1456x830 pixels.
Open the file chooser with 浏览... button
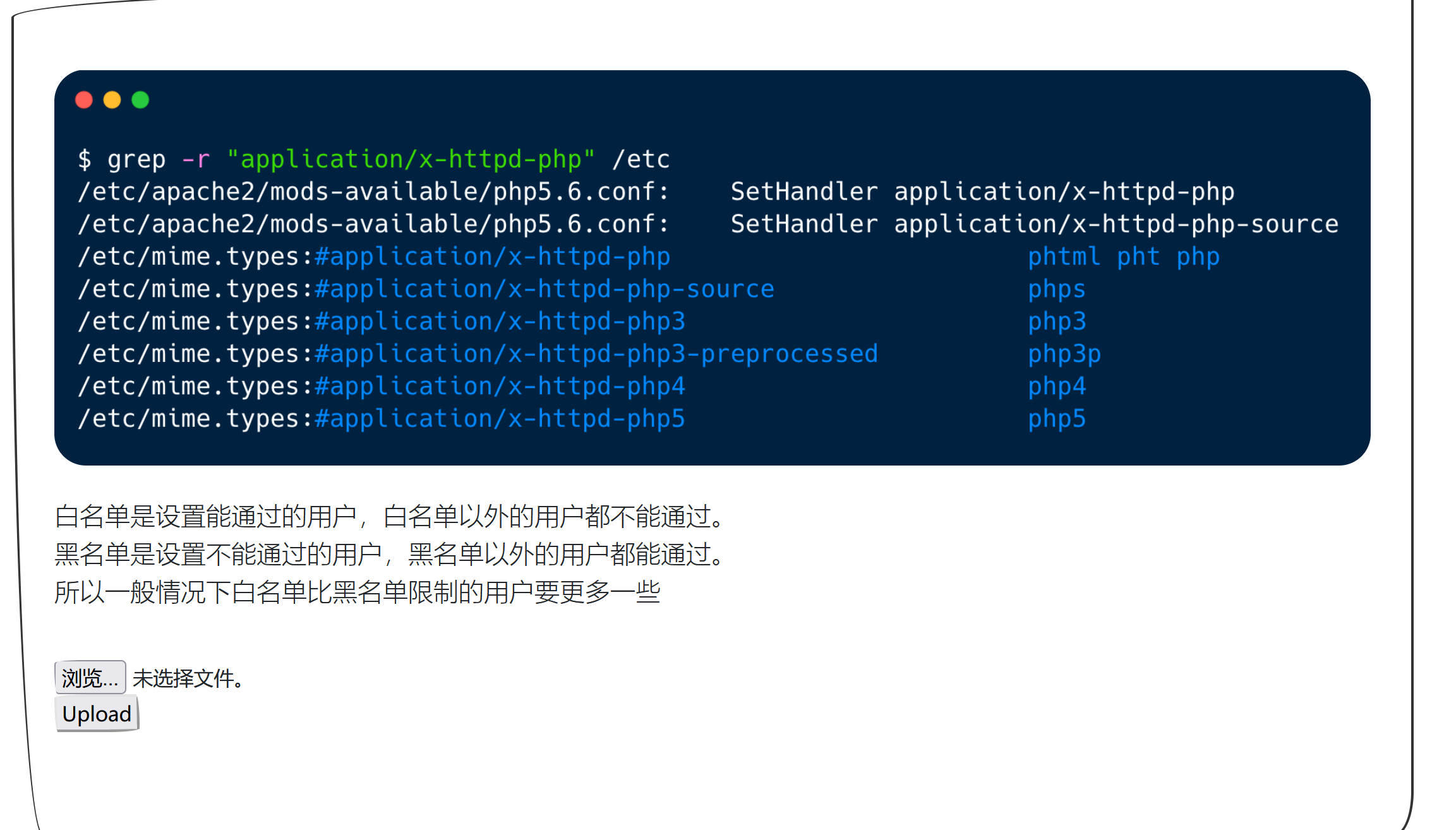90,678
